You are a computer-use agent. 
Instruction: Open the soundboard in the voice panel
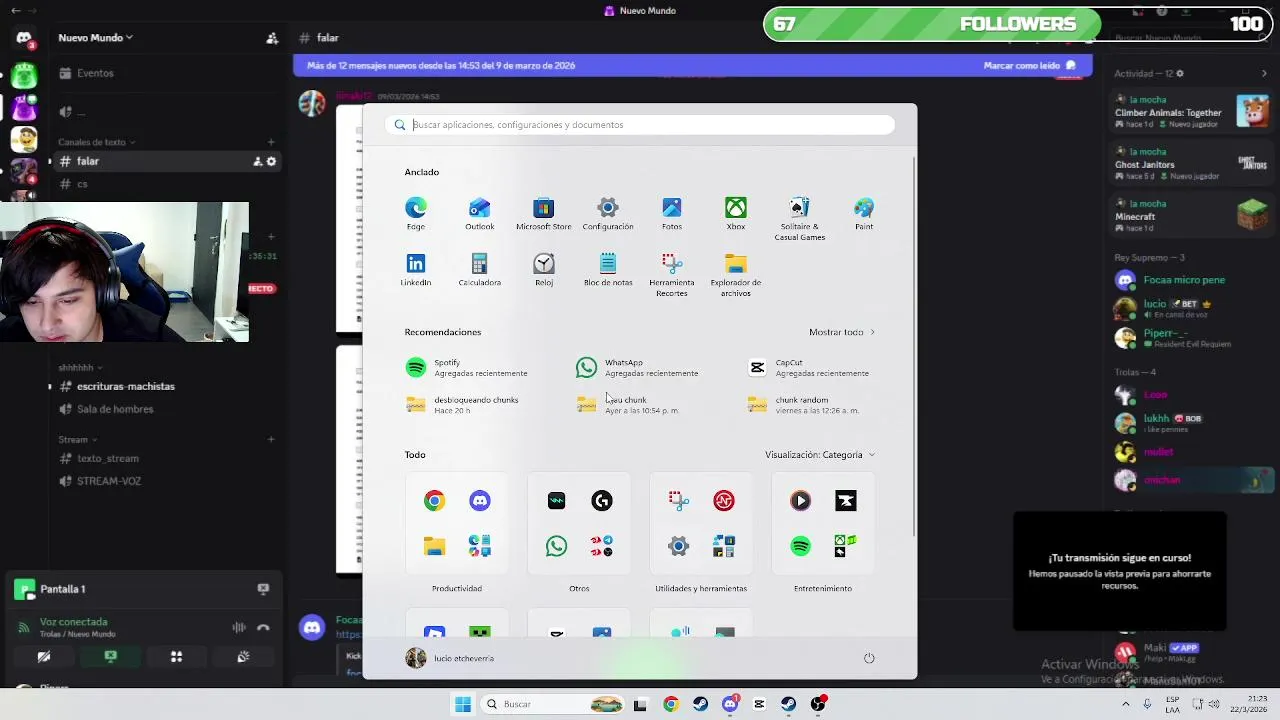click(242, 657)
